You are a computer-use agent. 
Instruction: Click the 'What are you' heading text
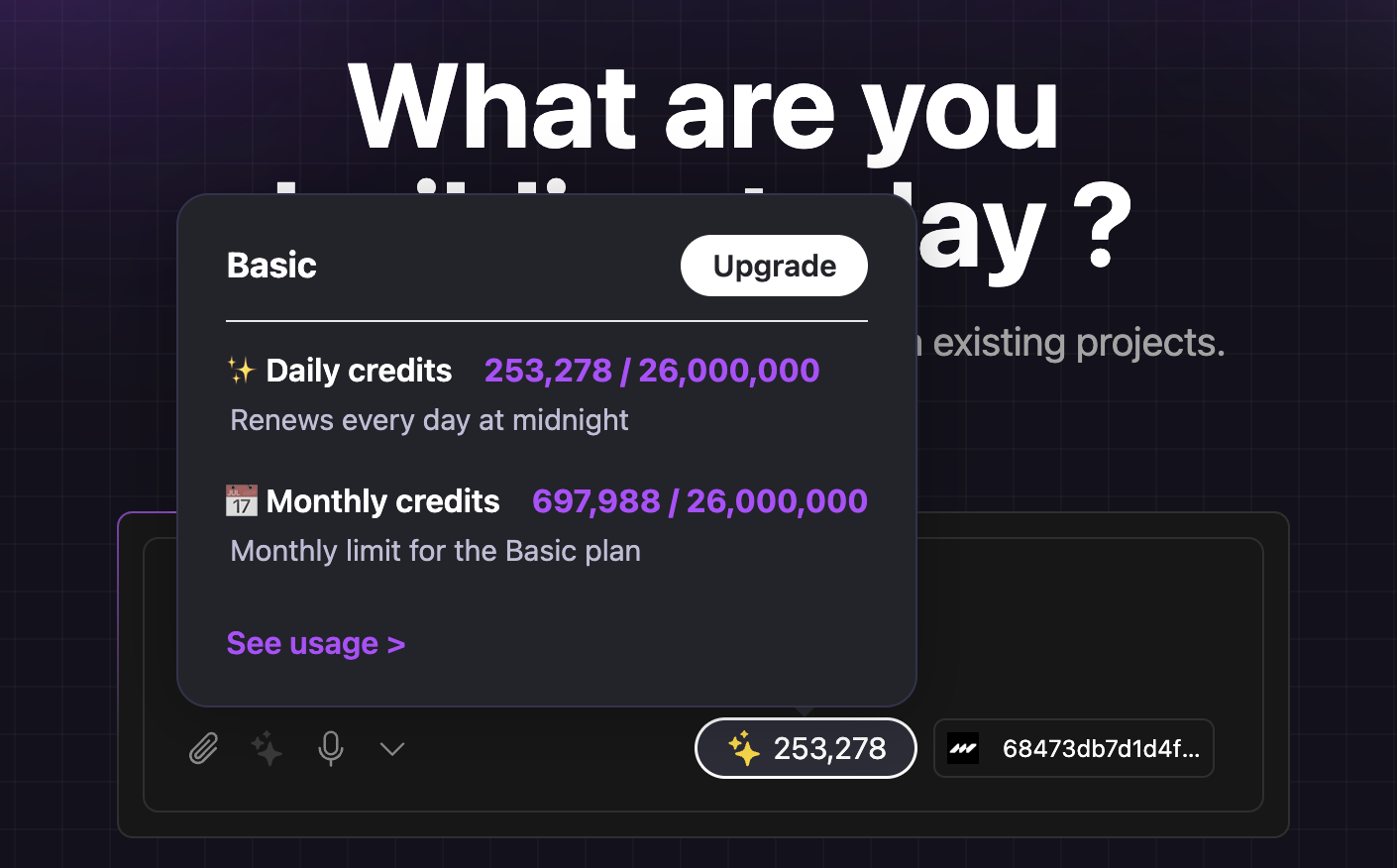tap(701, 109)
